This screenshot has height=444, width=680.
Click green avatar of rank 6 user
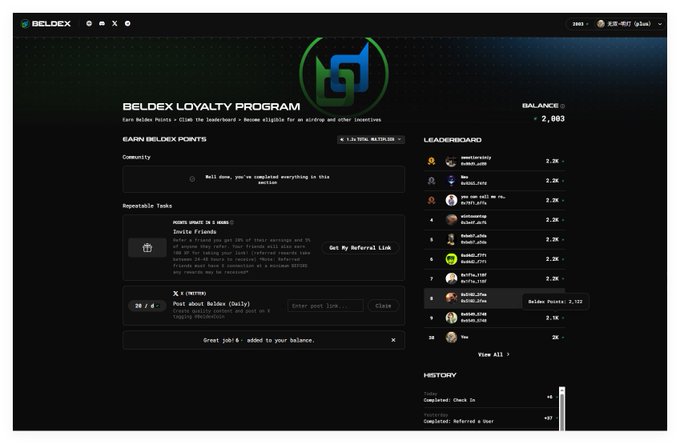[x=451, y=259]
